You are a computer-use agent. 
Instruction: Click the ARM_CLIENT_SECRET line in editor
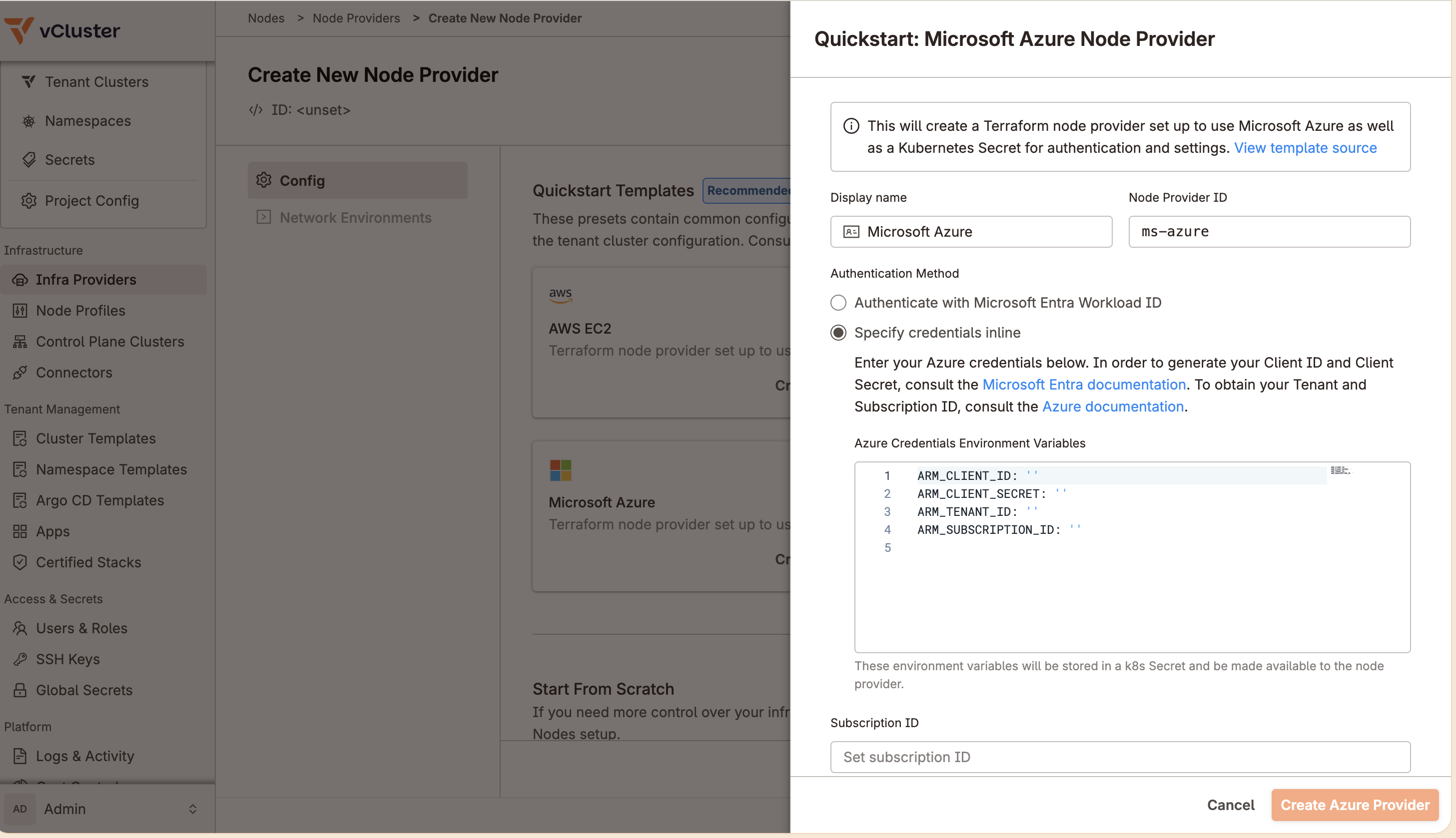pos(992,493)
